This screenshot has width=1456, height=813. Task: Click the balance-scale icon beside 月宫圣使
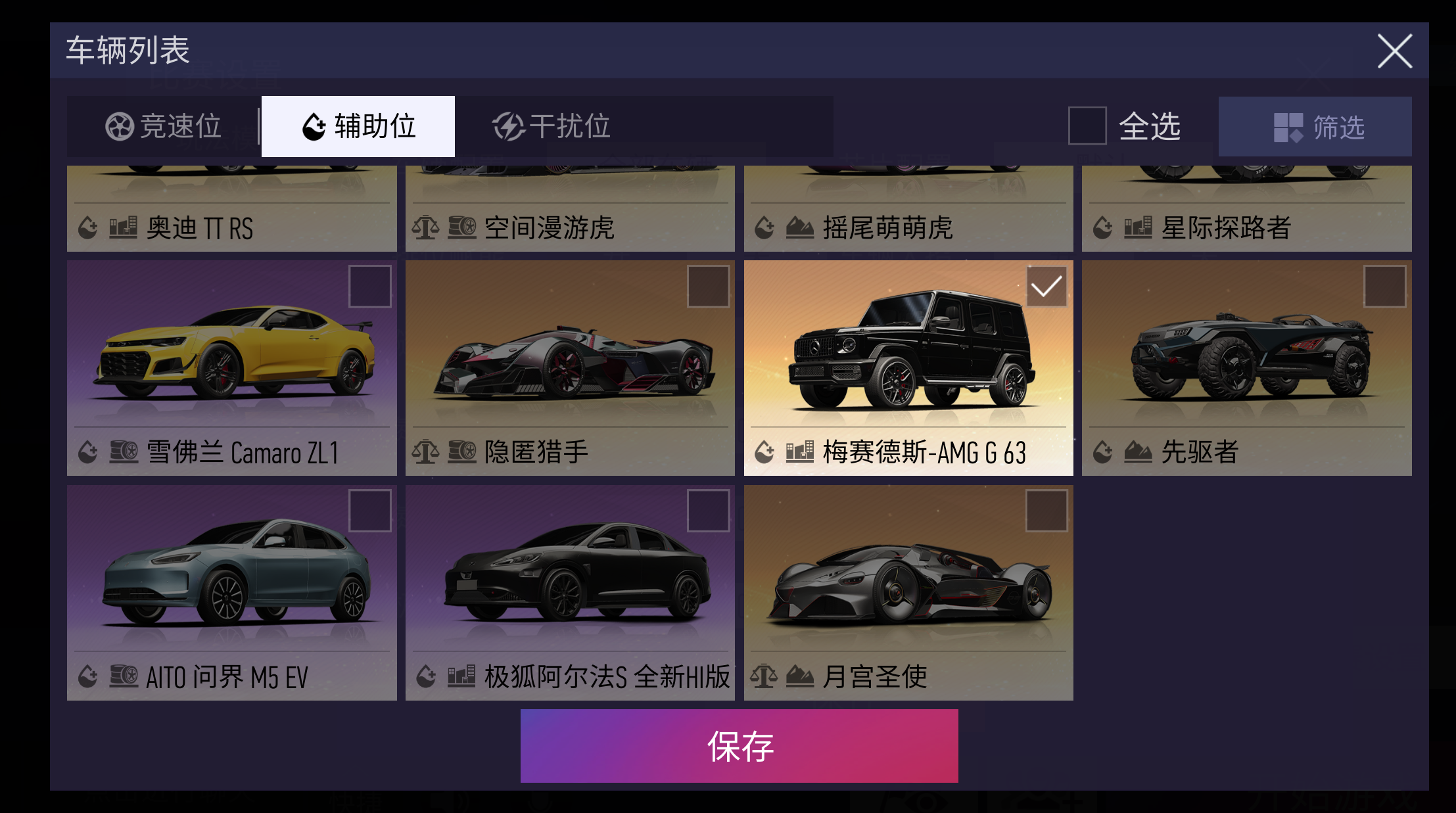[x=764, y=676]
